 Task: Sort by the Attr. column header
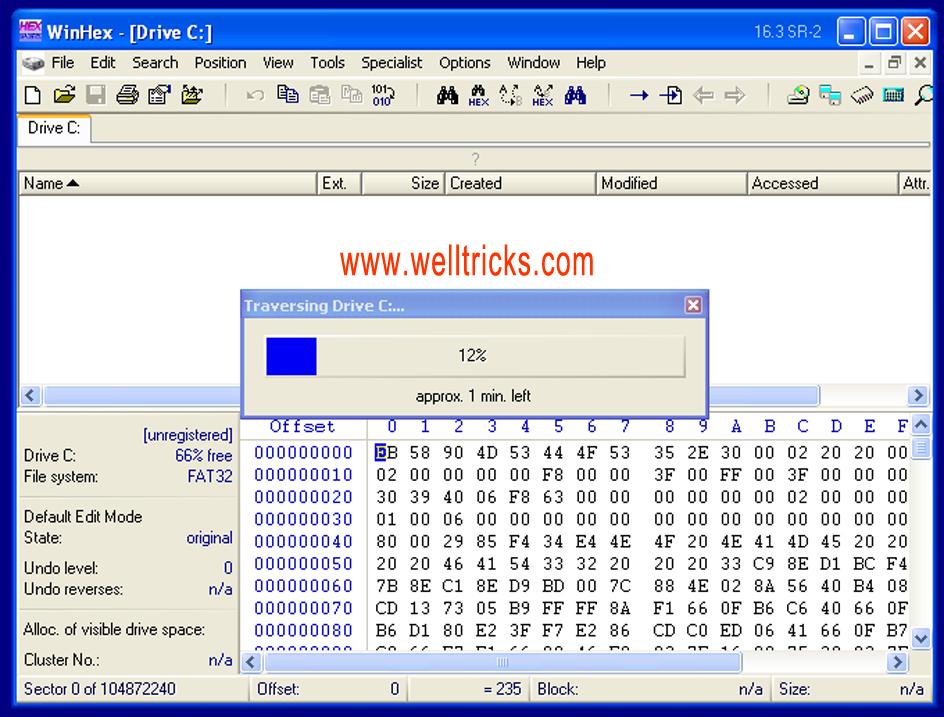click(x=915, y=183)
